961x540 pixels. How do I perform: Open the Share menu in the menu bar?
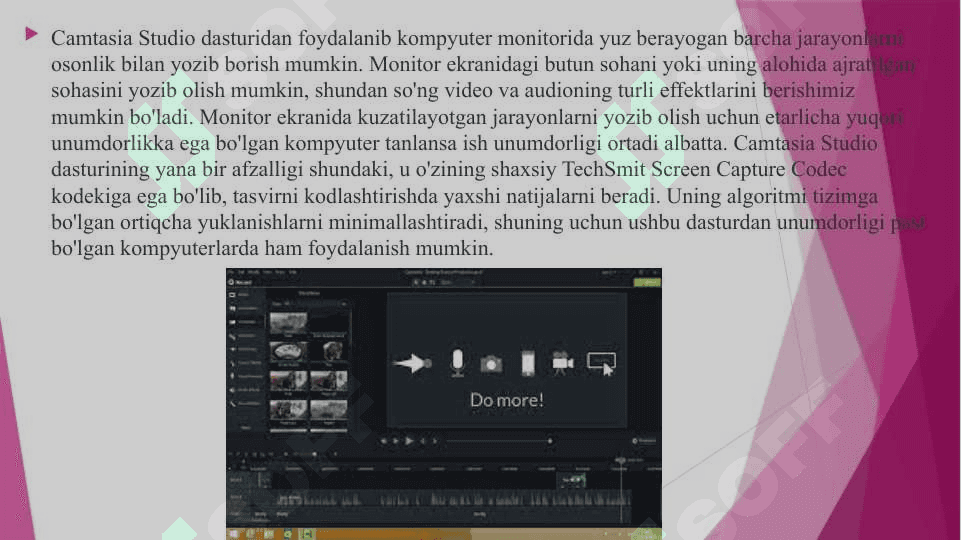[279, 272]
